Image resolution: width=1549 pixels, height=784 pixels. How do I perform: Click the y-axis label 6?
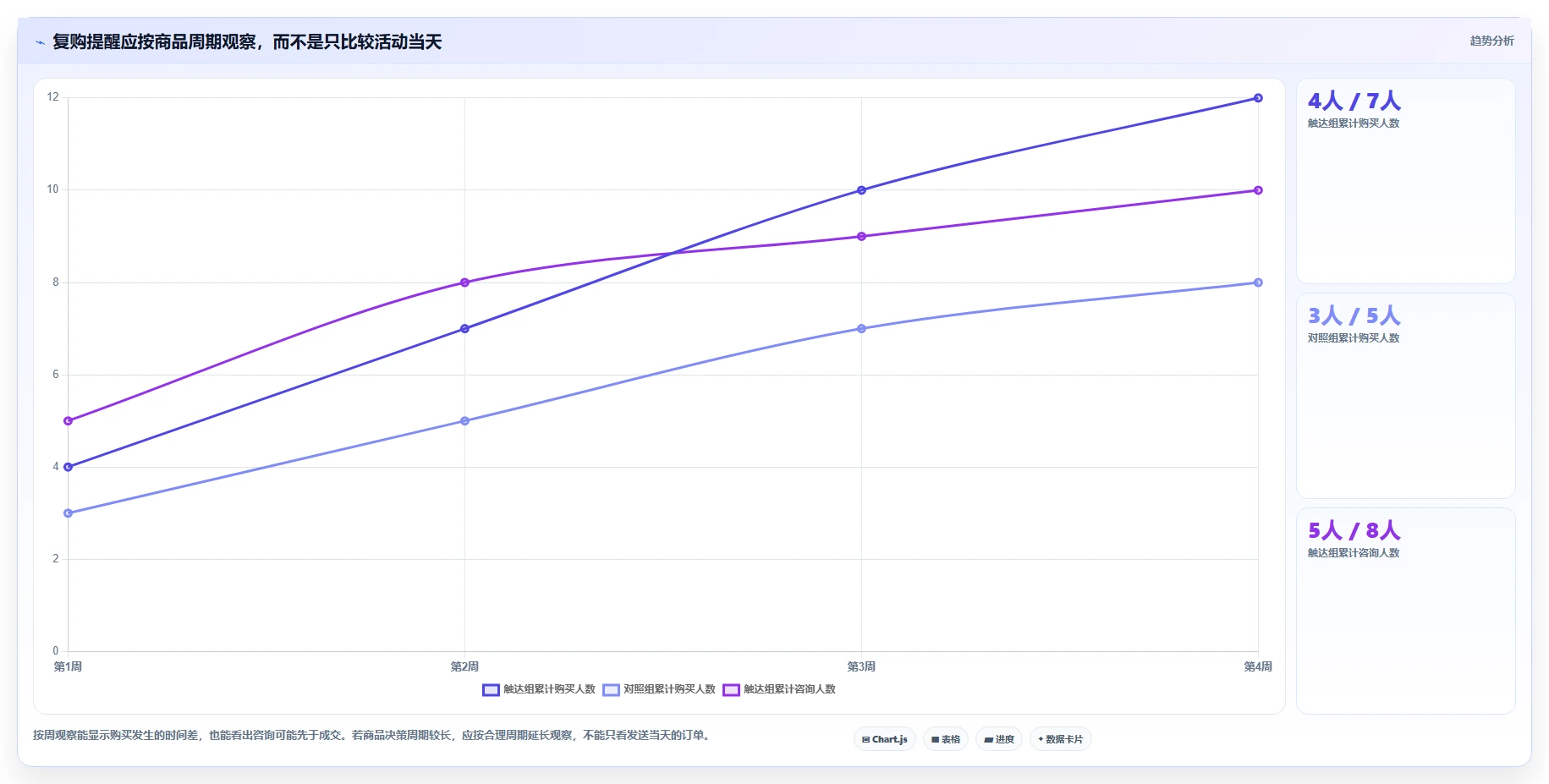(56, 374)
